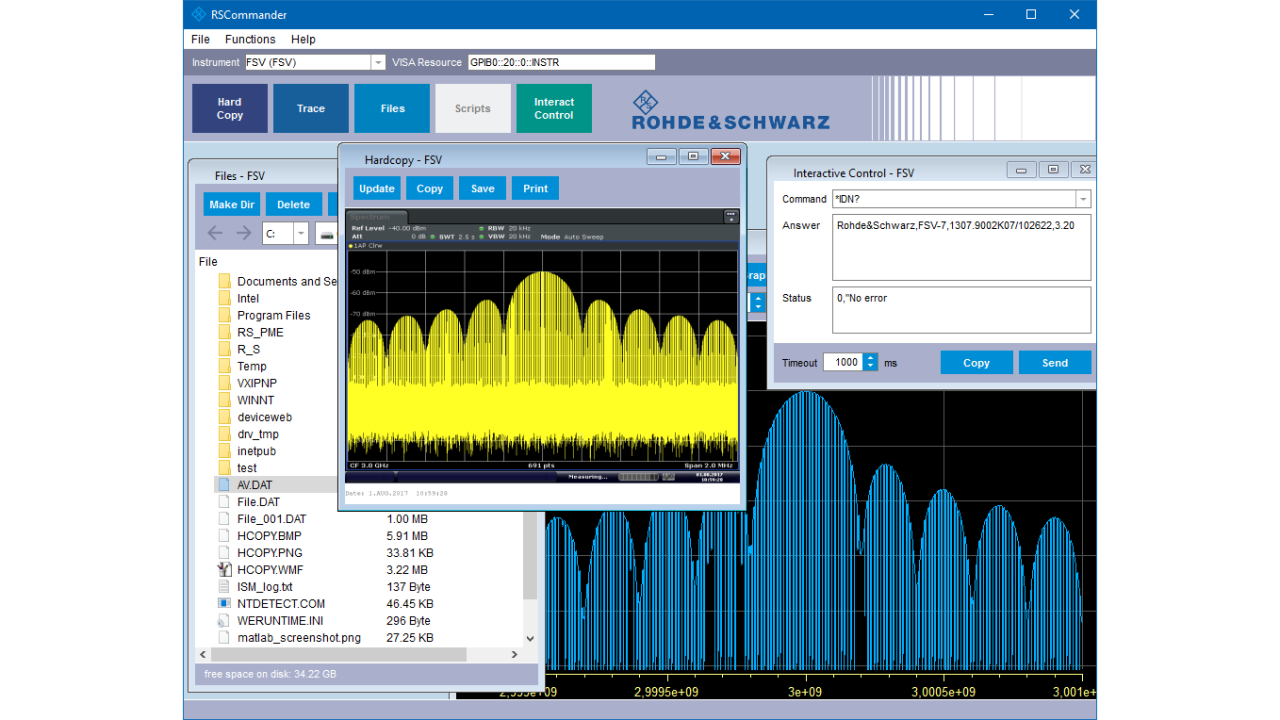Click the folder icon beside Documents and Se

[224, 281]
